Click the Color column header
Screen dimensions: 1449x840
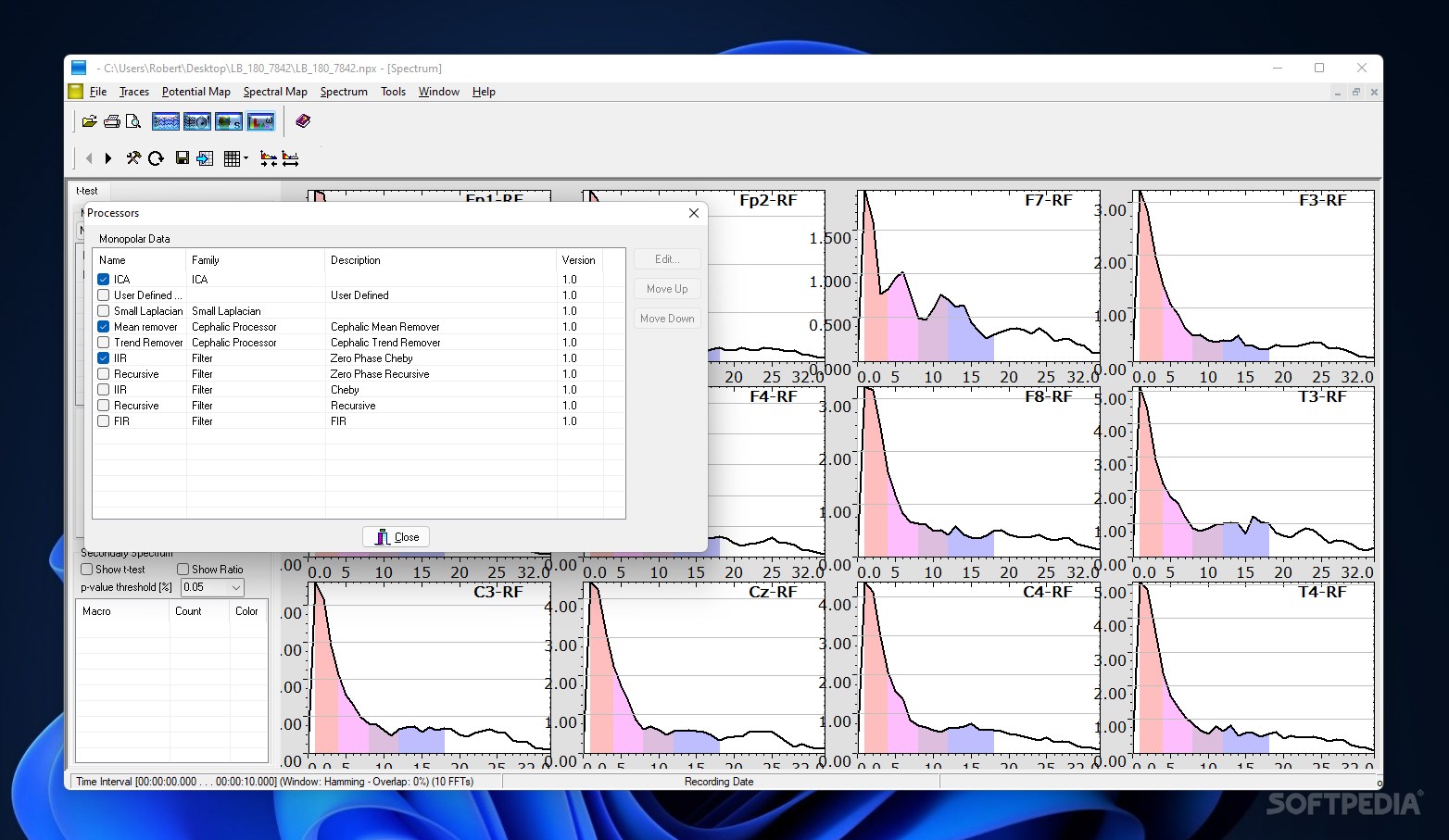(247, 611)
